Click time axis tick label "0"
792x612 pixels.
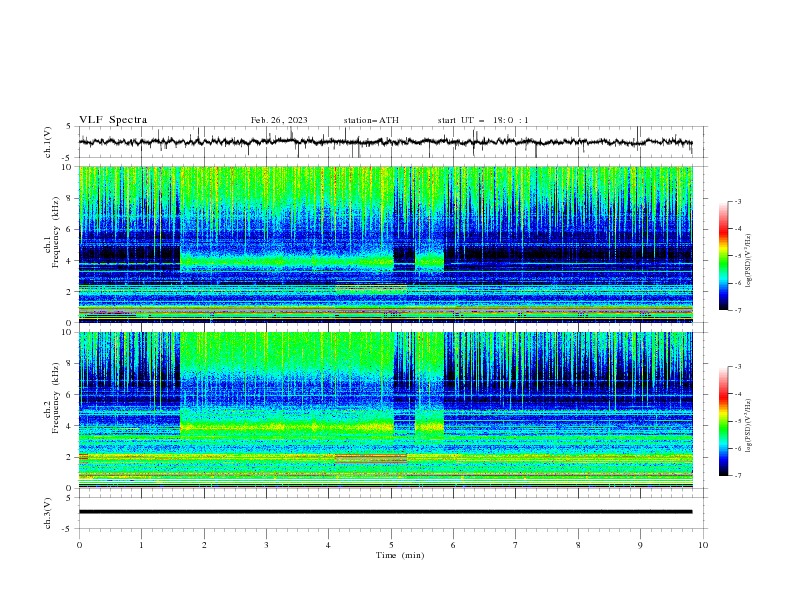point(79,545)
